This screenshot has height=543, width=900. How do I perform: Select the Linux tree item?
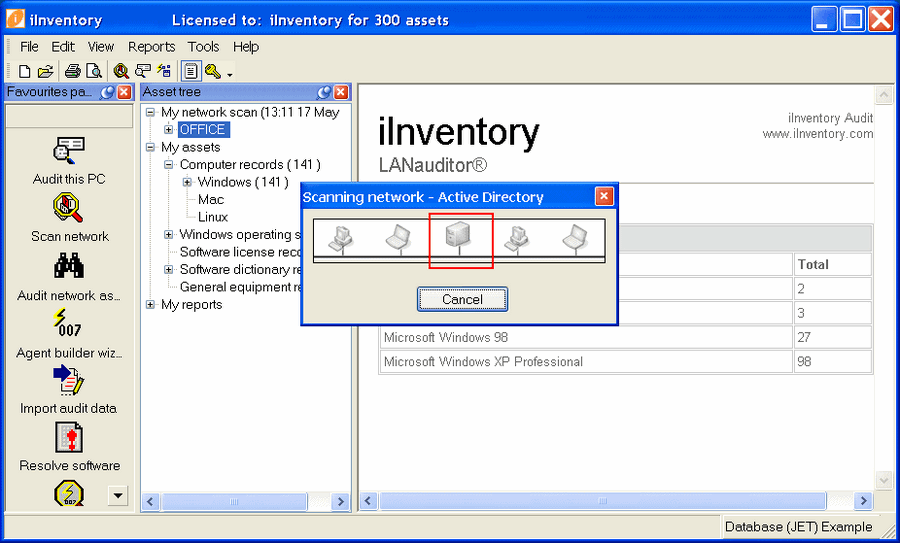pos(213,217)
